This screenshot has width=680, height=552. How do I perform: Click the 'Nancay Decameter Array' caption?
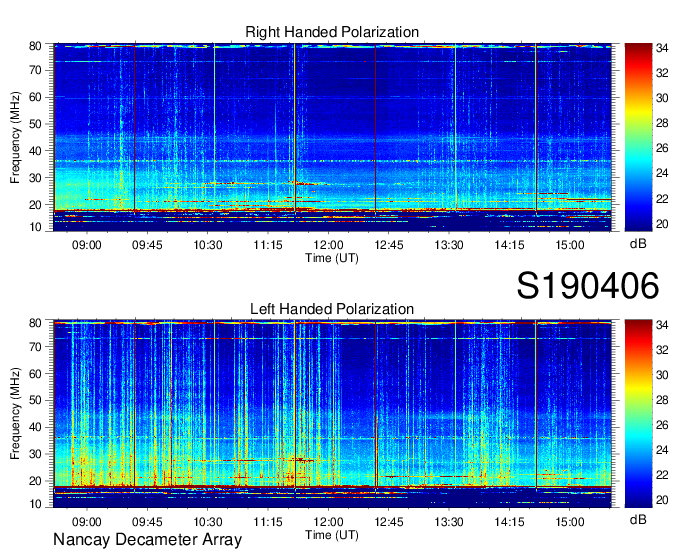147,540
